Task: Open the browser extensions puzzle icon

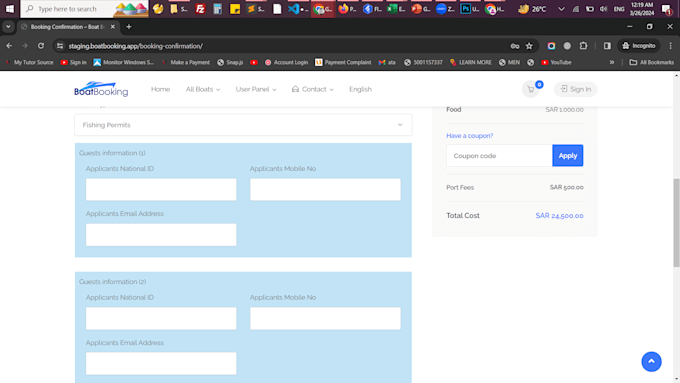Action: pos(583,46)
